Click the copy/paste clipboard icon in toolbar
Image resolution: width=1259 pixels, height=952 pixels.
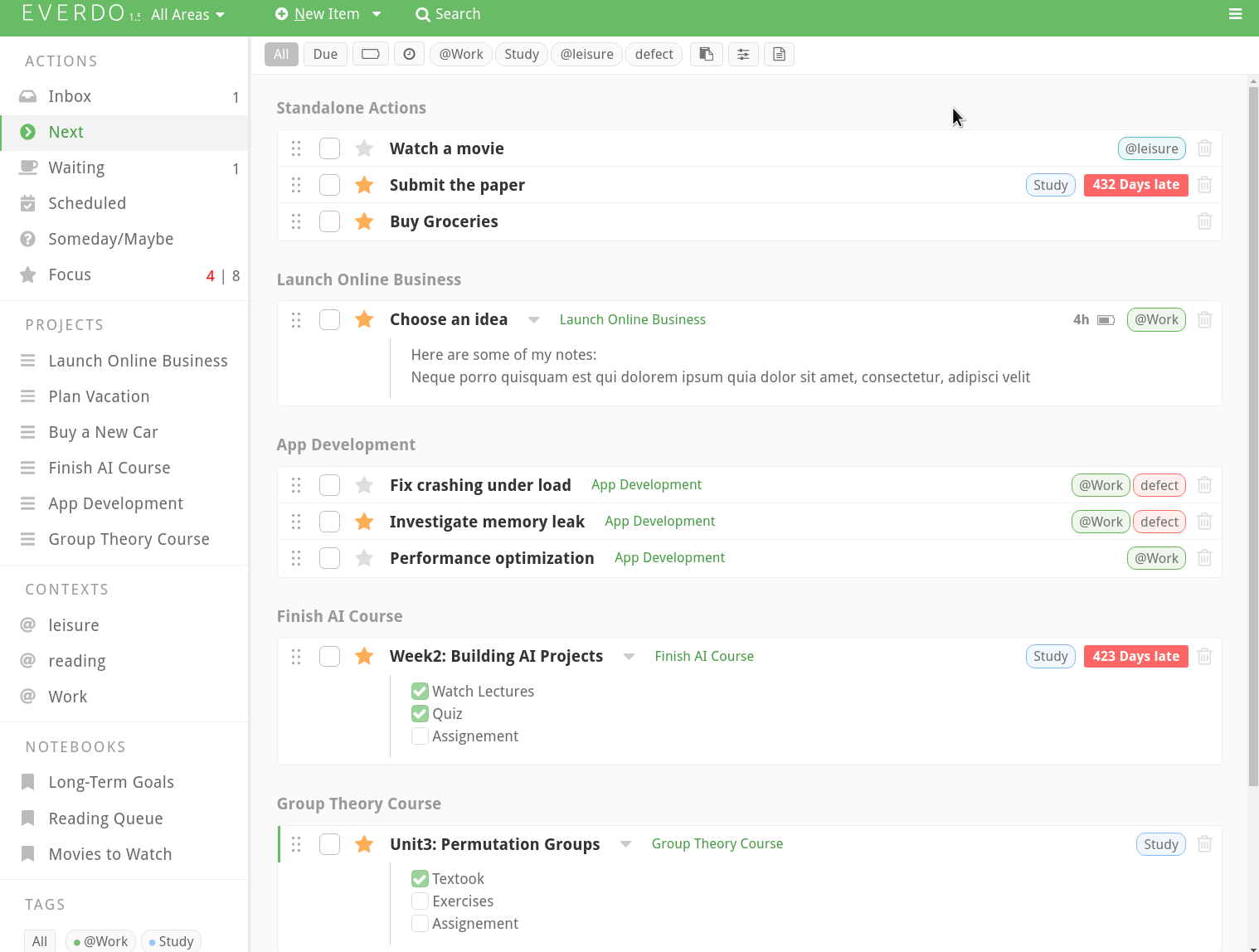coord(706,55)
